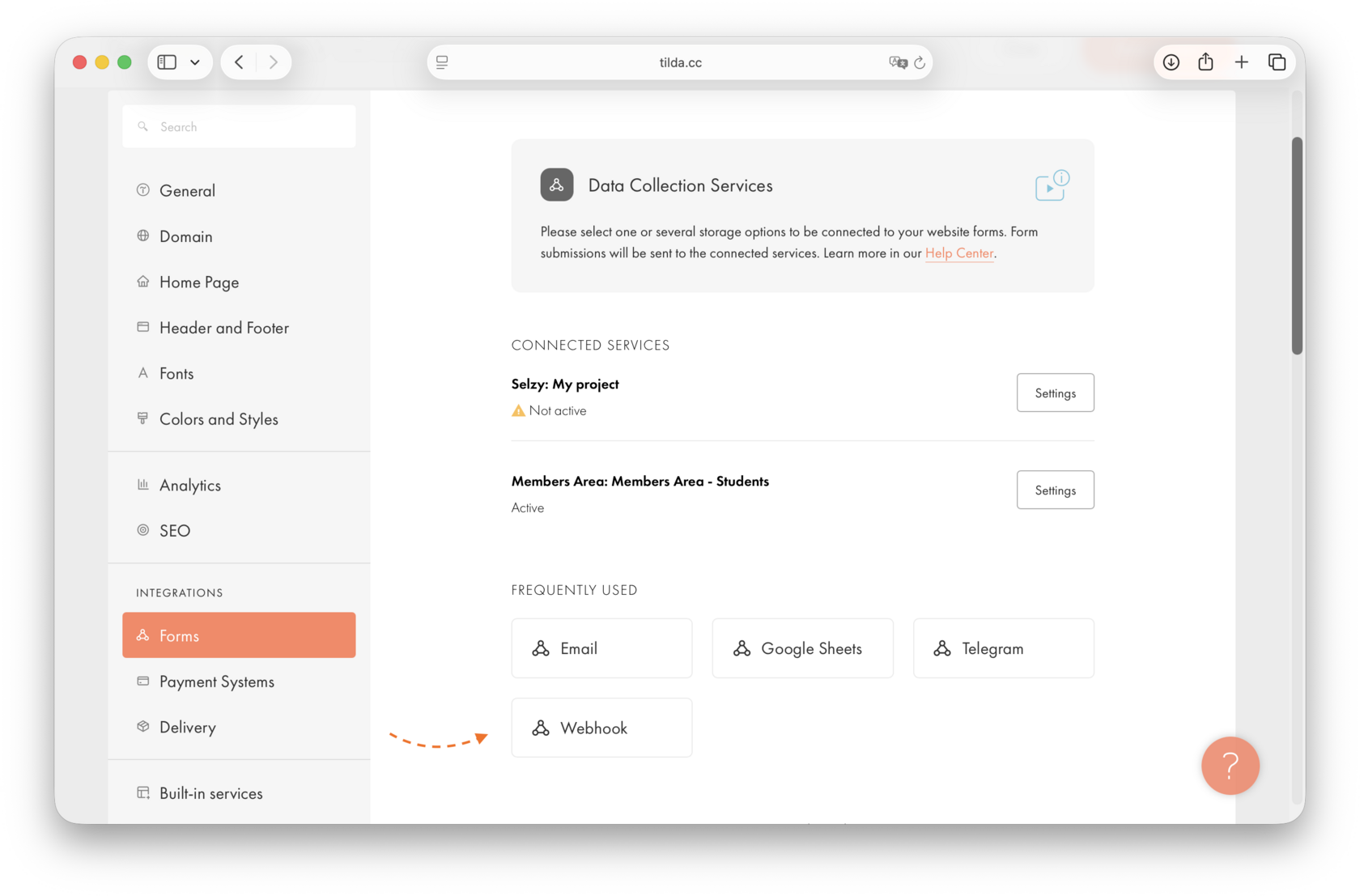Click the search magnifier icon in sidebar

click(x=143, y=126)
